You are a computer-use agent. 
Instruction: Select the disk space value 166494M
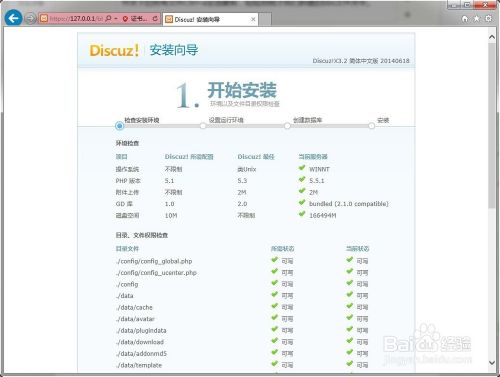[323, 216]
